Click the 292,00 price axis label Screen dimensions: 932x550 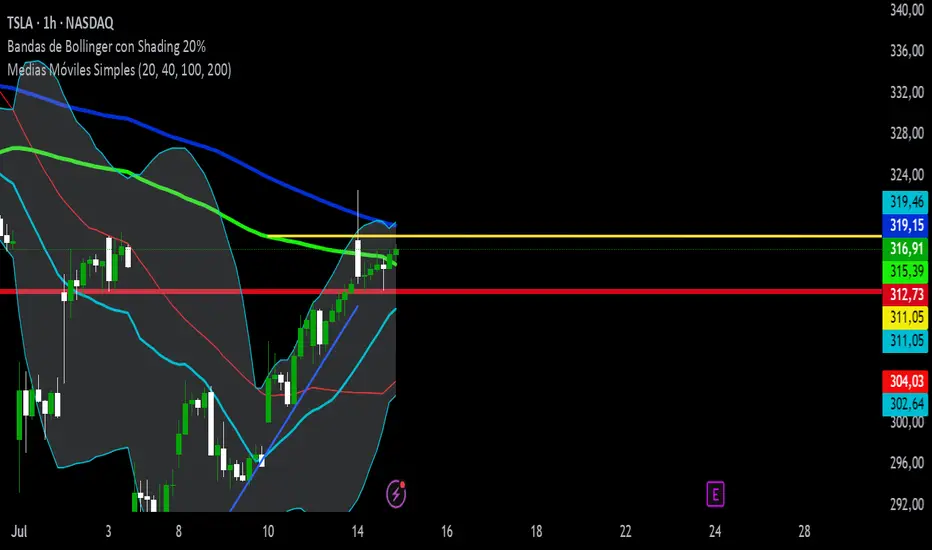click(907, 504)
